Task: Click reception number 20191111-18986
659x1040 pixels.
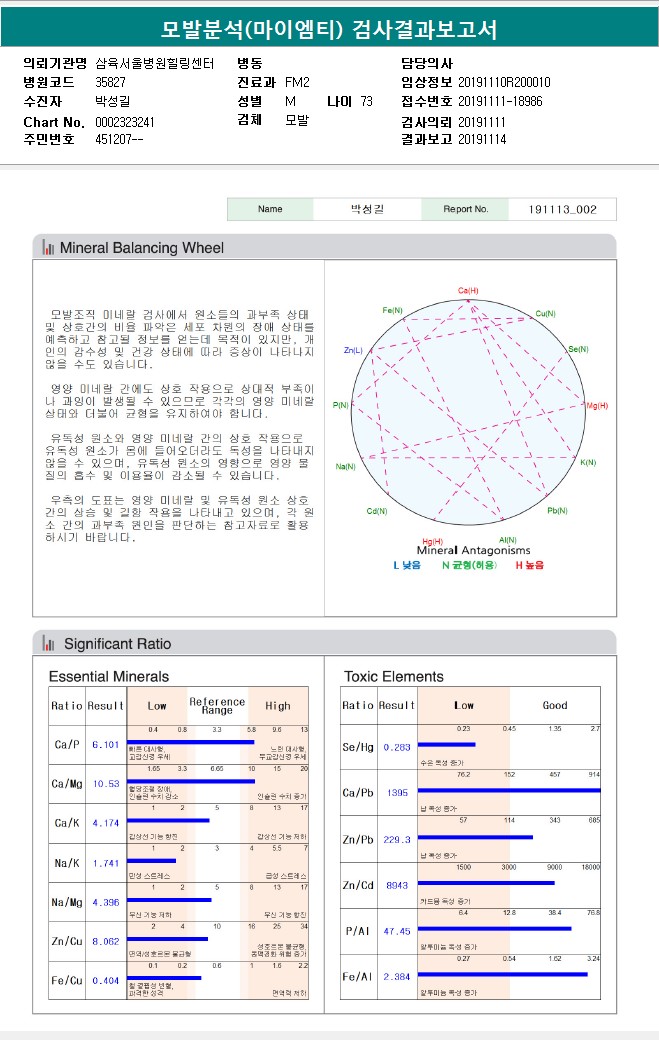Action: (500, 101)
